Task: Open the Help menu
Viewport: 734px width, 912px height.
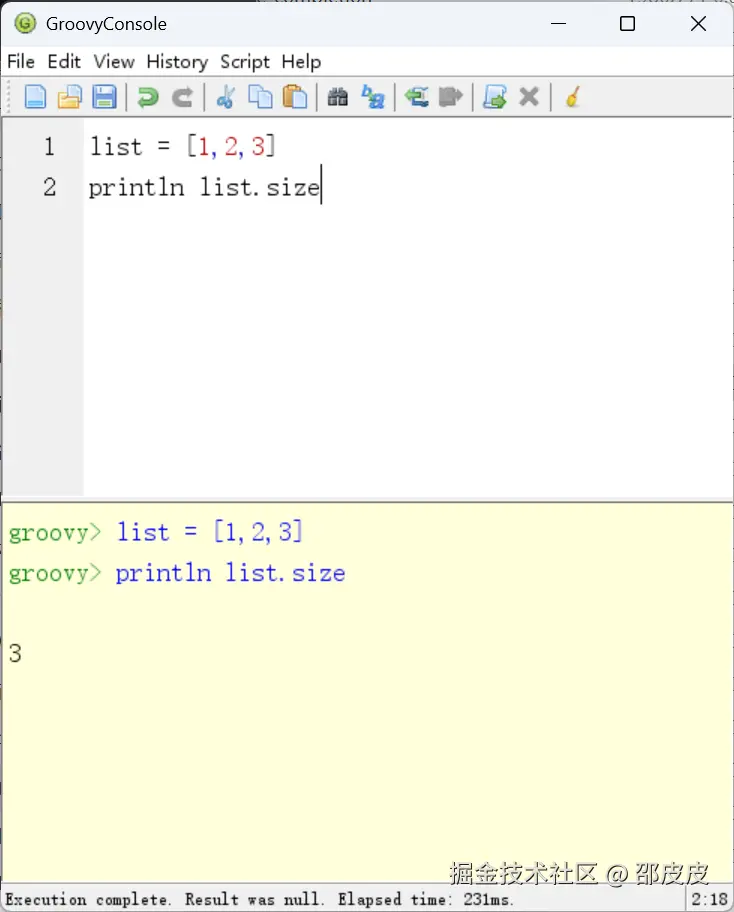Action: (301, 62)
